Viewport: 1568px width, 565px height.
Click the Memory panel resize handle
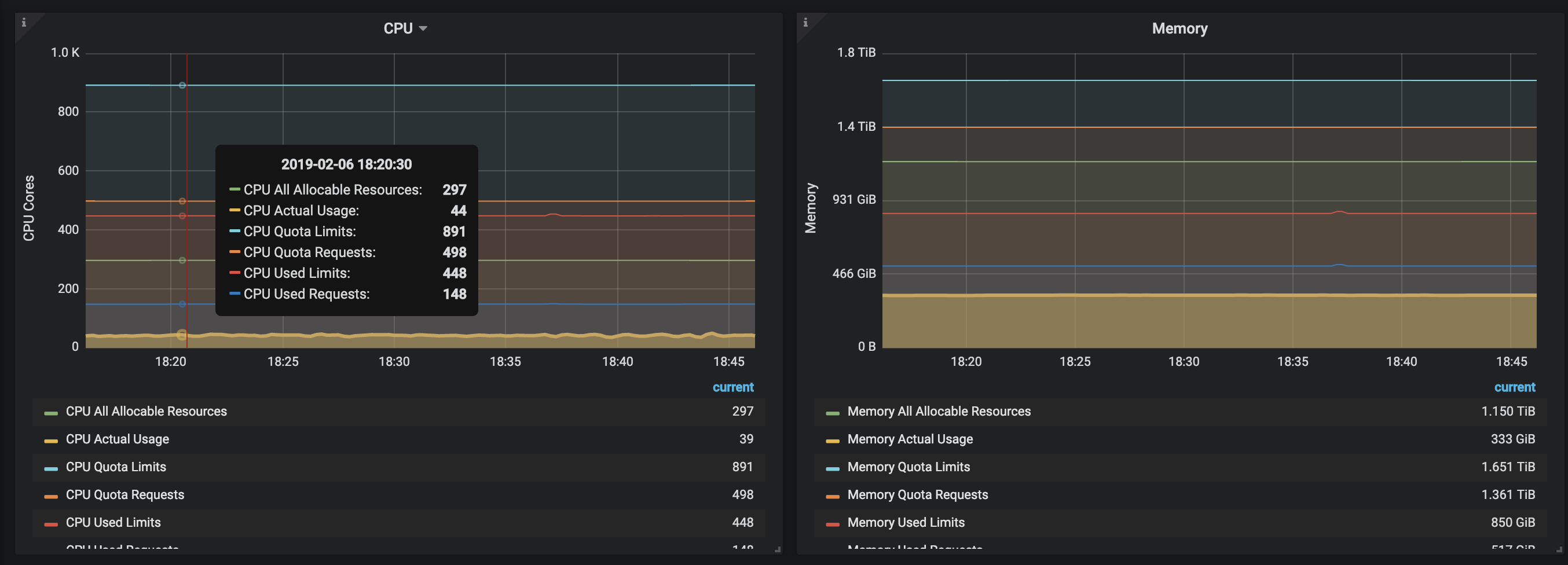point(1558,549)
